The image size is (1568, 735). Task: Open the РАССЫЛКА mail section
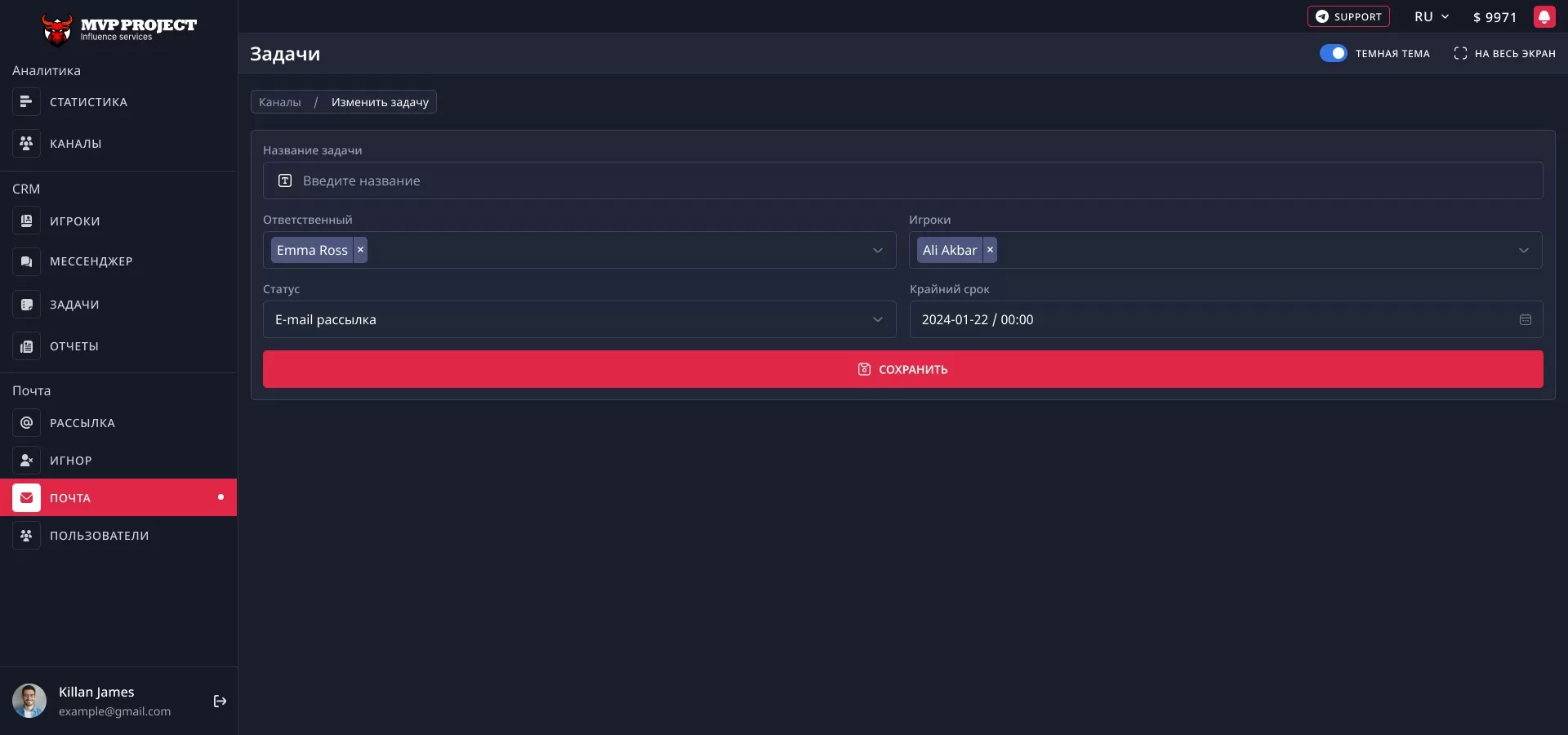pyautogui.click(x=81, y=422)
